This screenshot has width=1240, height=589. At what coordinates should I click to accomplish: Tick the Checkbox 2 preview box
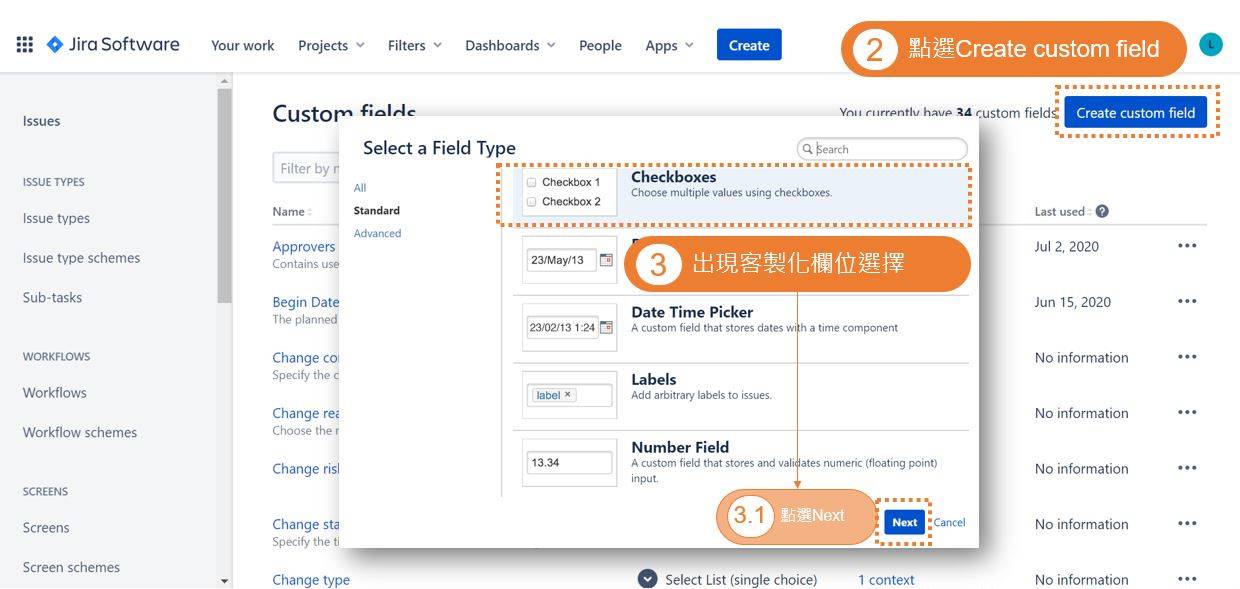pos(531,202)
